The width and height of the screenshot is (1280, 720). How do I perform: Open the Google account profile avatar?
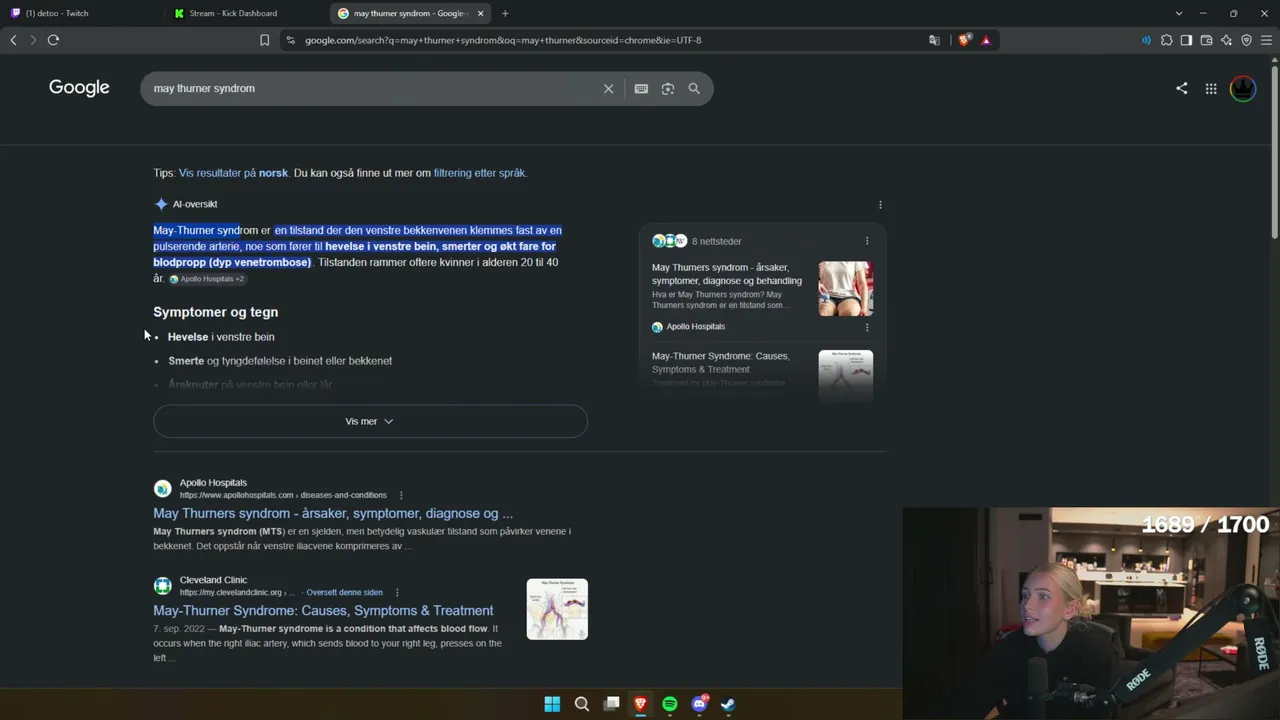[1243, 88]
